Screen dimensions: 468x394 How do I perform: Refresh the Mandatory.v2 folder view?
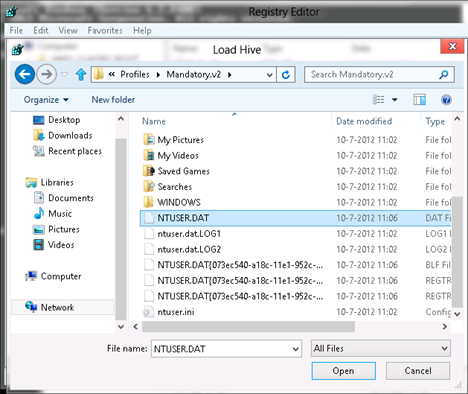(x=286, y=75)
